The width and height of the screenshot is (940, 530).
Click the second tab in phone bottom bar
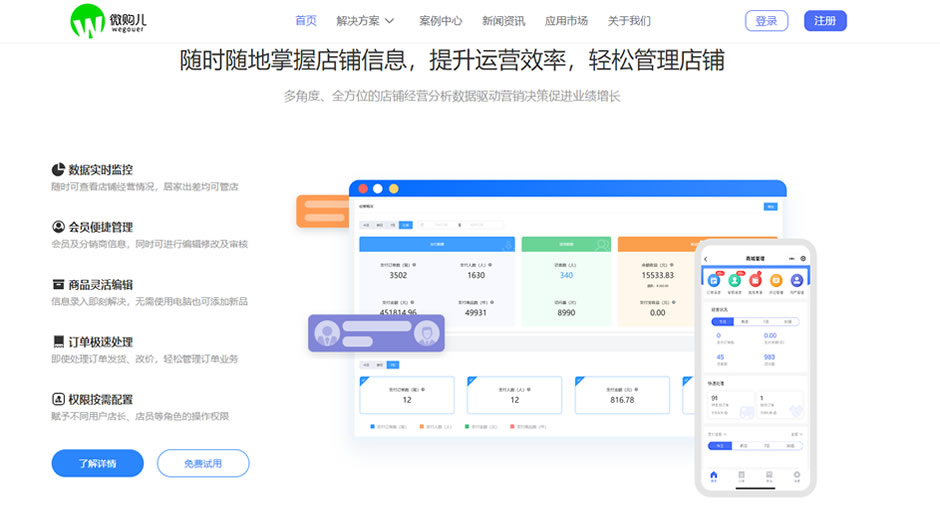pos(742,476)
